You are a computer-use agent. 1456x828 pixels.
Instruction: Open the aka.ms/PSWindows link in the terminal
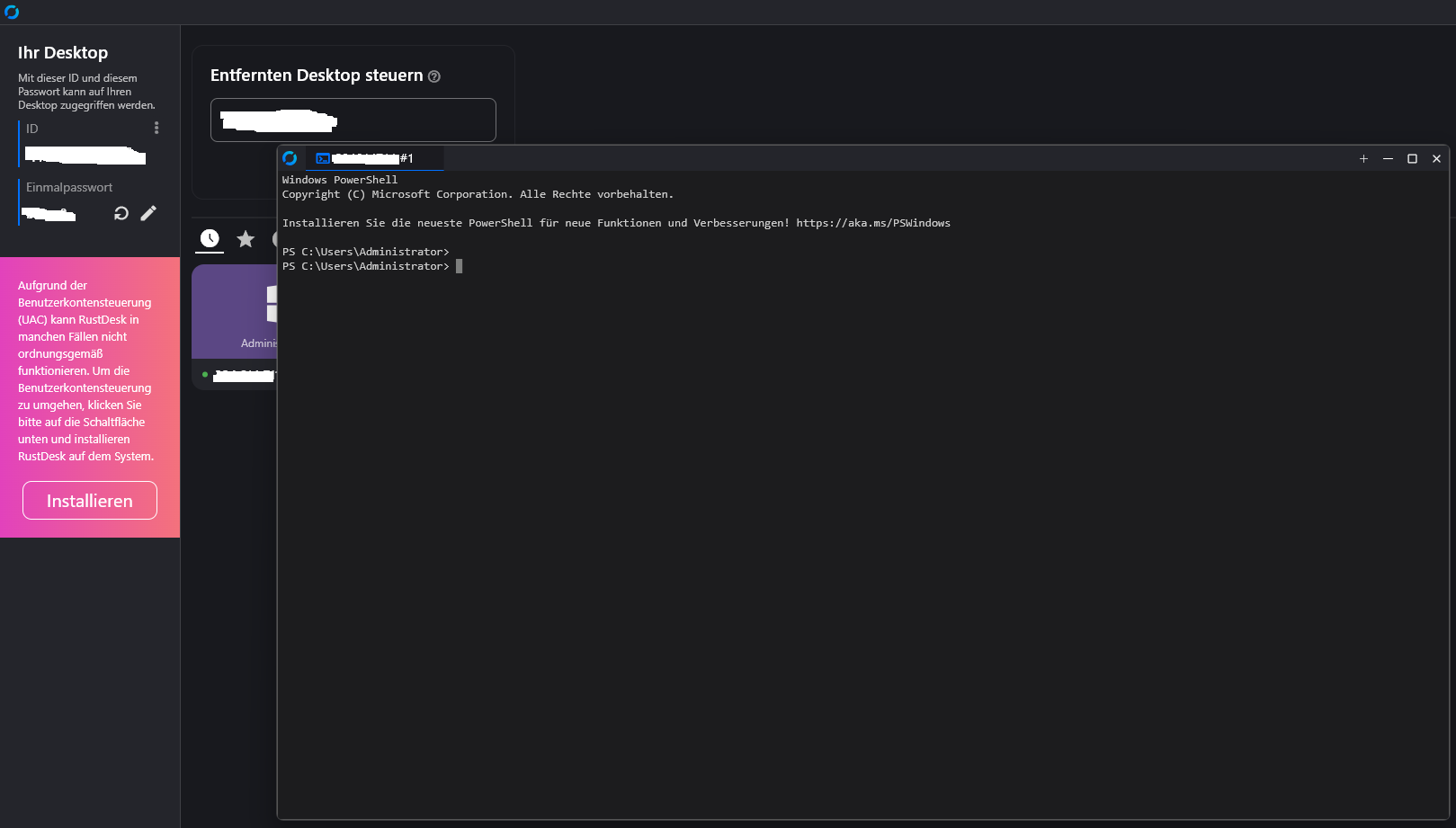coord(872,223)
